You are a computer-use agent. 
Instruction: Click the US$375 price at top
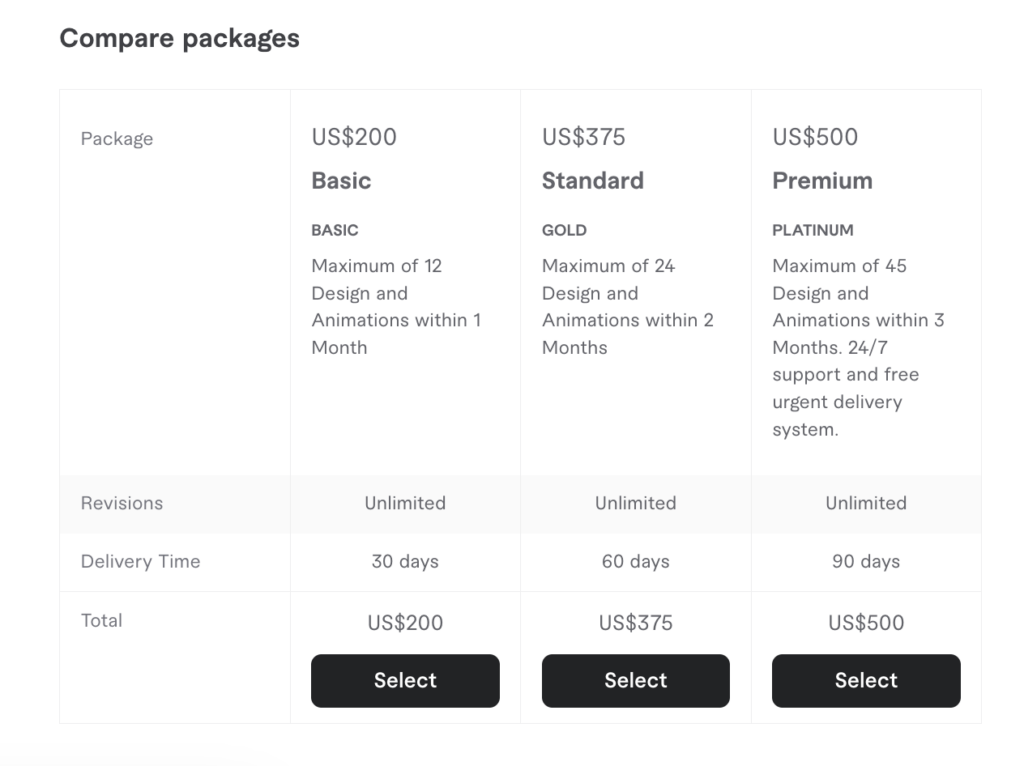tap(584, 136)
